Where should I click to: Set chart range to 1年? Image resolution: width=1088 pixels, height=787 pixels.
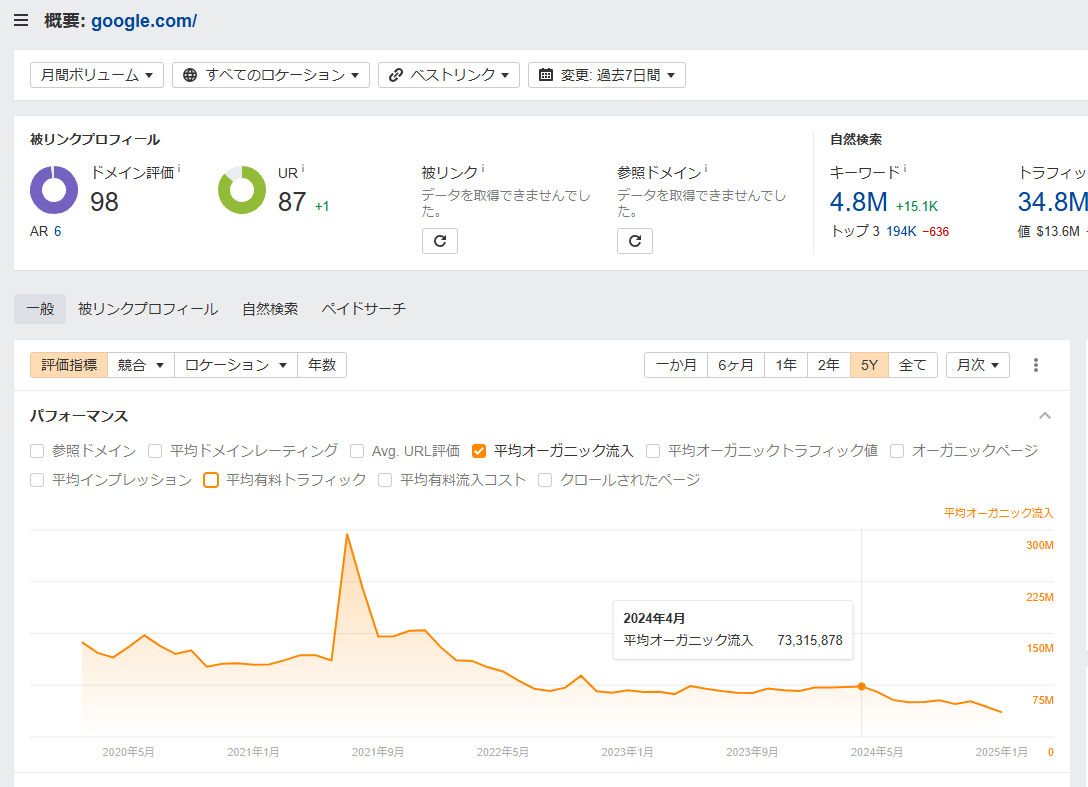pyautogui.click(x=786, y=365)
